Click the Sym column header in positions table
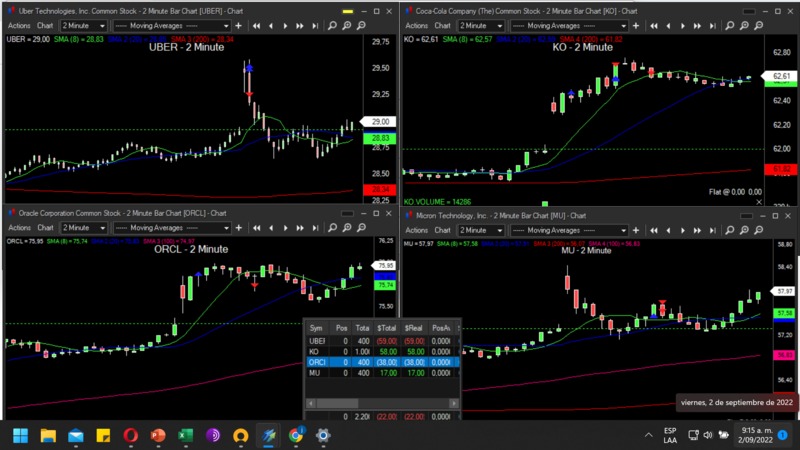Image resolution: width=800 pixels, height=450 pixels. (317, 327)
